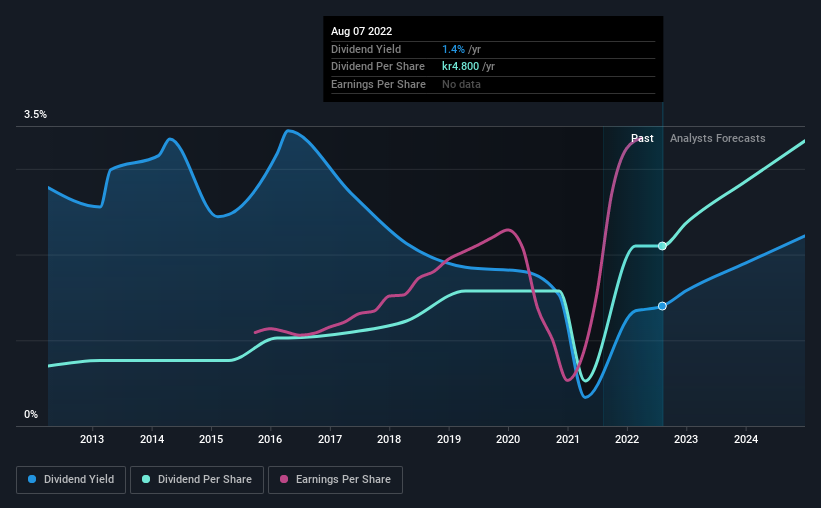Click the 2024 x-axis label

746,439
